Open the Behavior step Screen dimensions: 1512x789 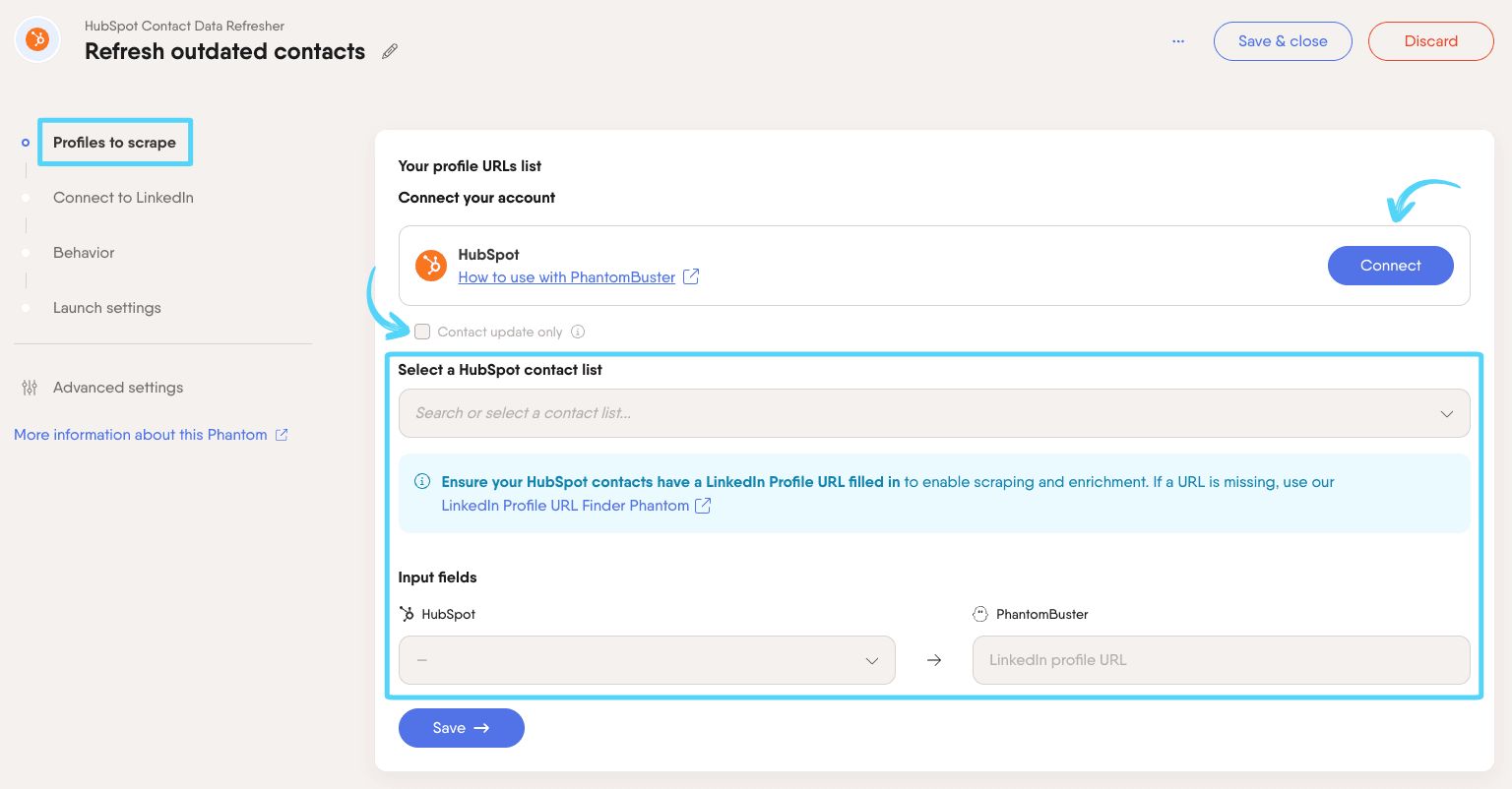[x=84, y=253]
